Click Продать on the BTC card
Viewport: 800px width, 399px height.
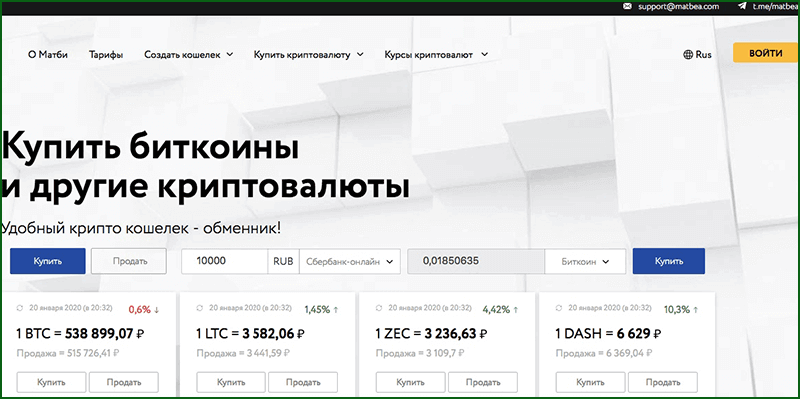[124, 382]
